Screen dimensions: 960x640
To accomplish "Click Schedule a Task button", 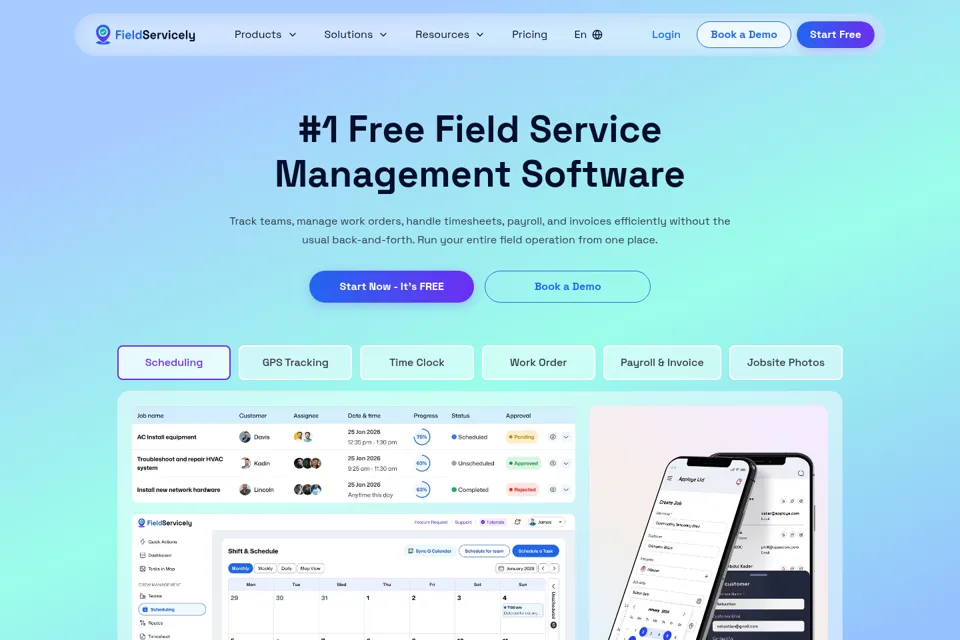I will [x=535, y=551].
